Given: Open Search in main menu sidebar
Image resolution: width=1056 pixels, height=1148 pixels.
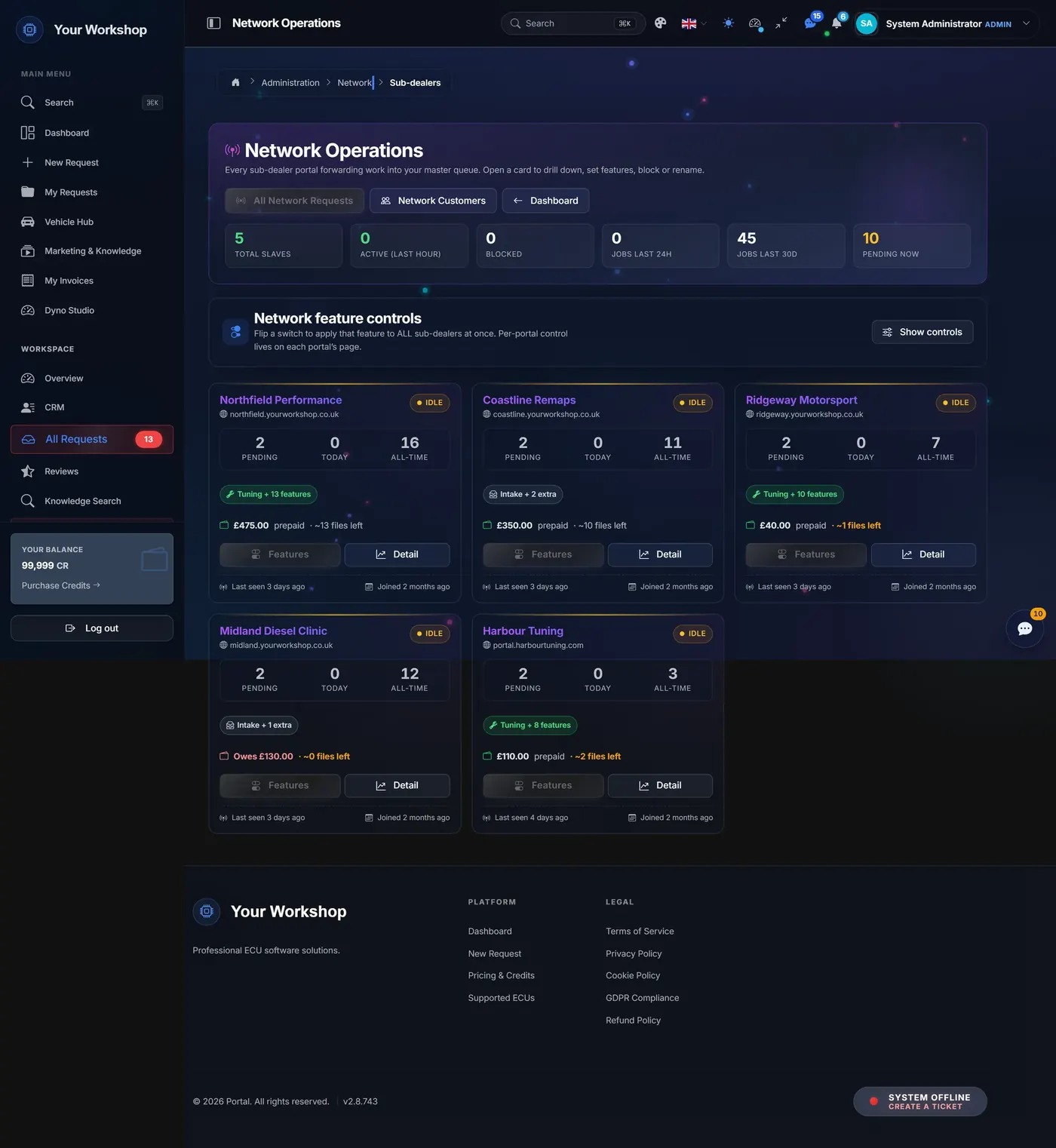Looking at the screenshot, I should click(92, 103).
